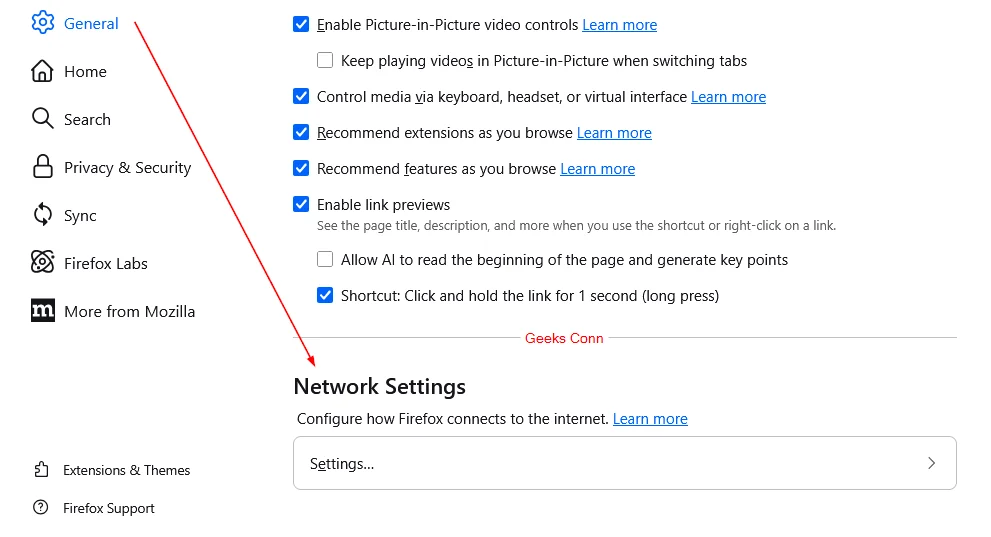Open the Privacy & Security category
Image resolution: width=991 pixels, height=537 pixels.
click(x=127, y=167)
